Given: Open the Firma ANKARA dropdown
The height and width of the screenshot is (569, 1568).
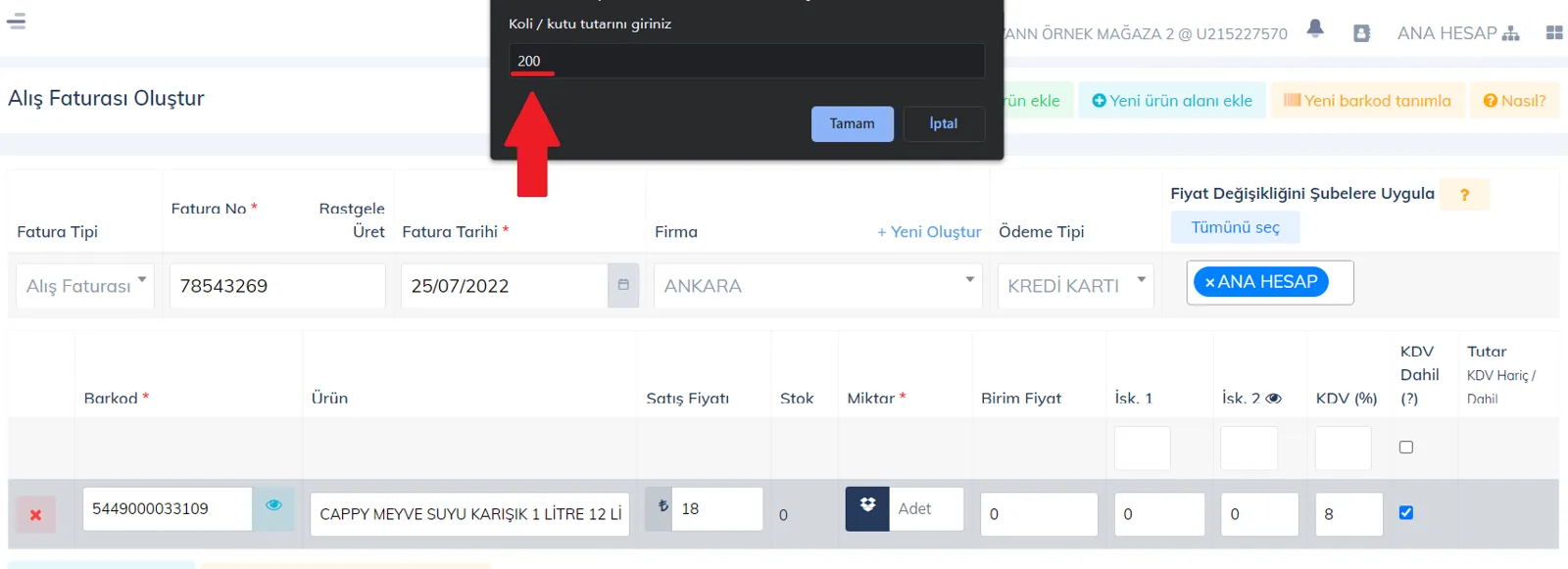Looking at the screenshot, I should 818,286.
